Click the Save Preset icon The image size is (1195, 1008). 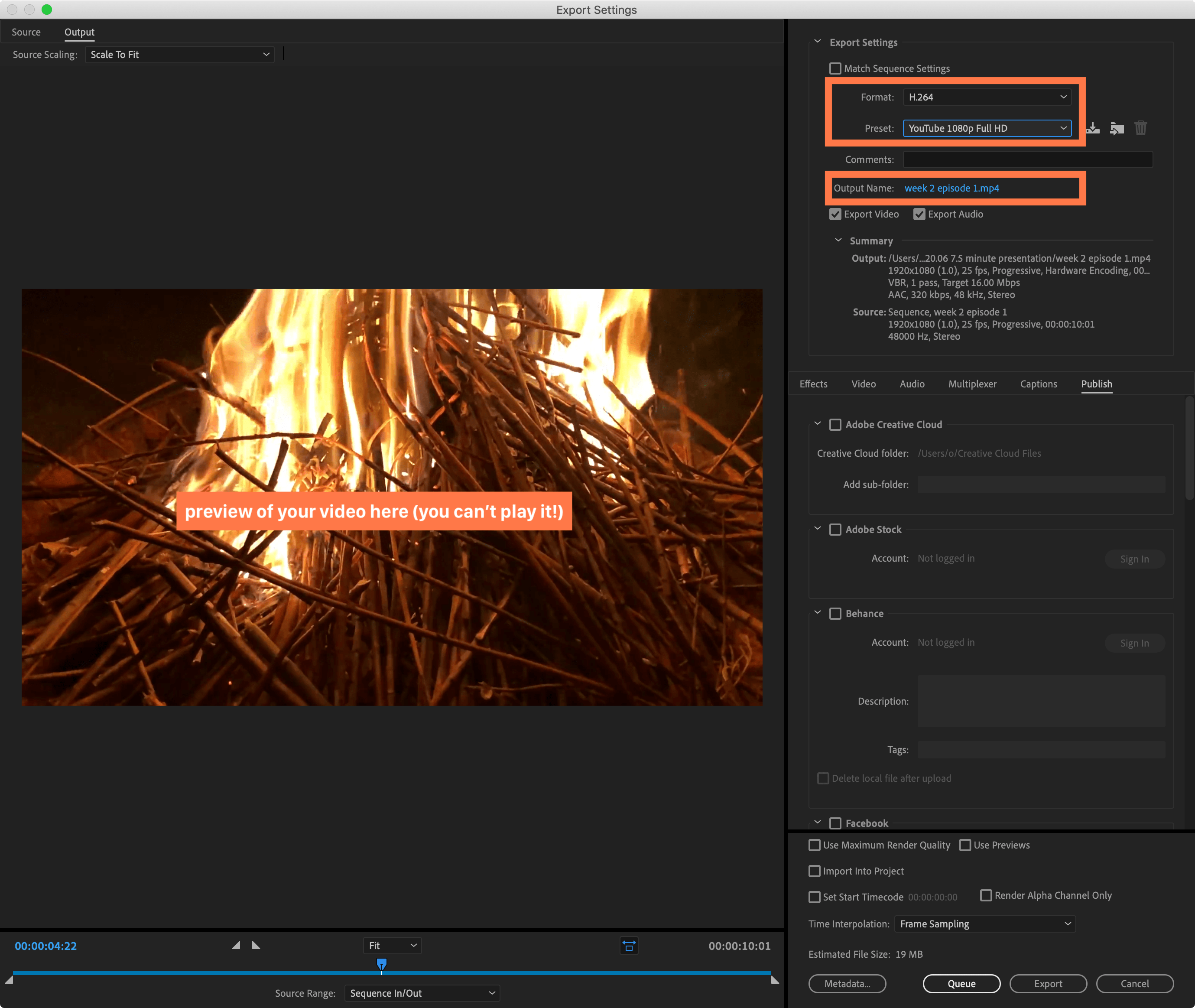click(x=1093, y=128)
